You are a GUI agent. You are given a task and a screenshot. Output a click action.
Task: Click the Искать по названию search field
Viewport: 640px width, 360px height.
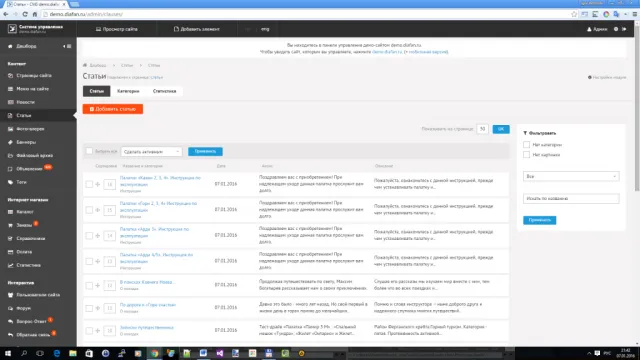571,198
